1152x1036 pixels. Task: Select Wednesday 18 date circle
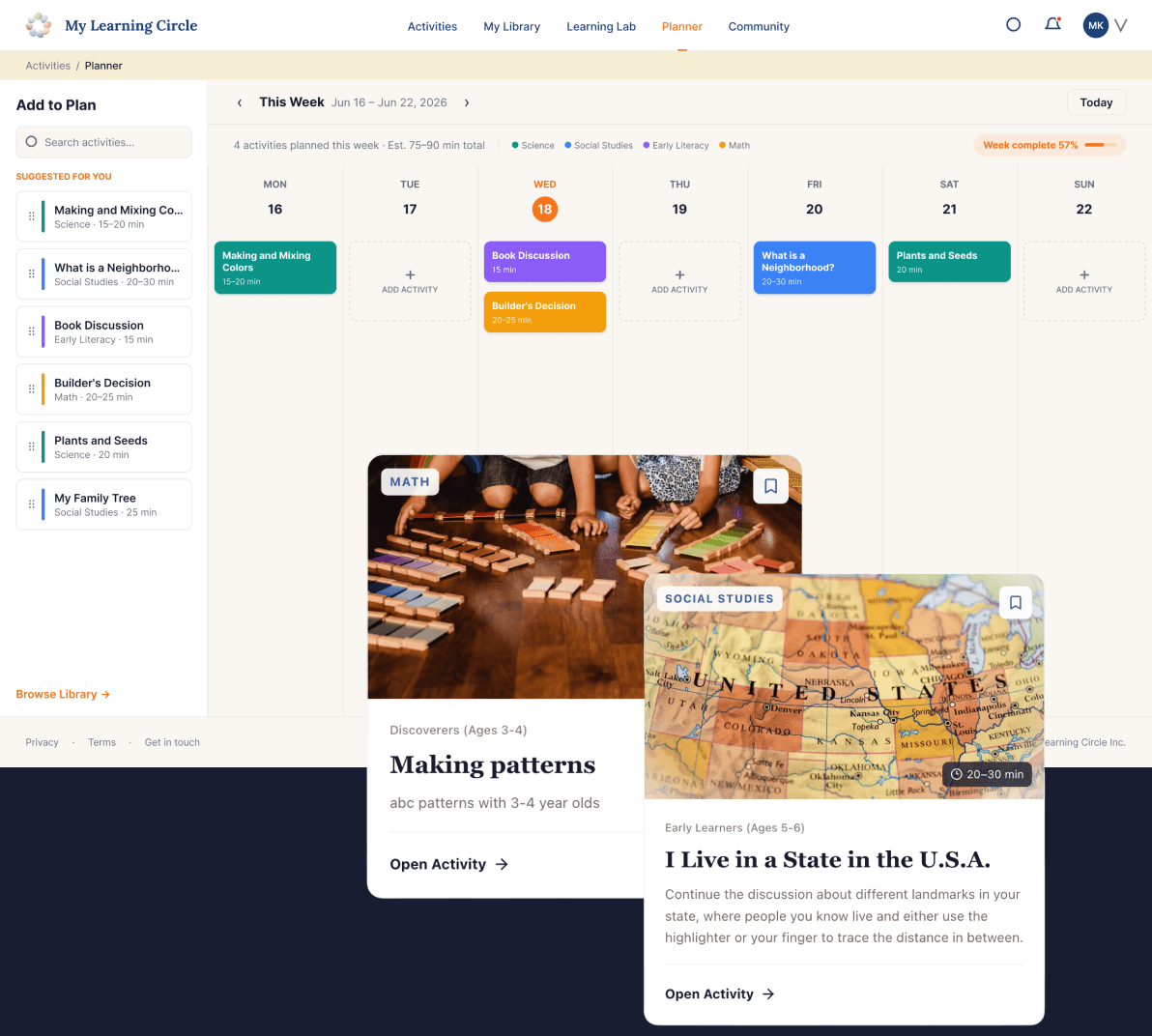click(545, 210)
